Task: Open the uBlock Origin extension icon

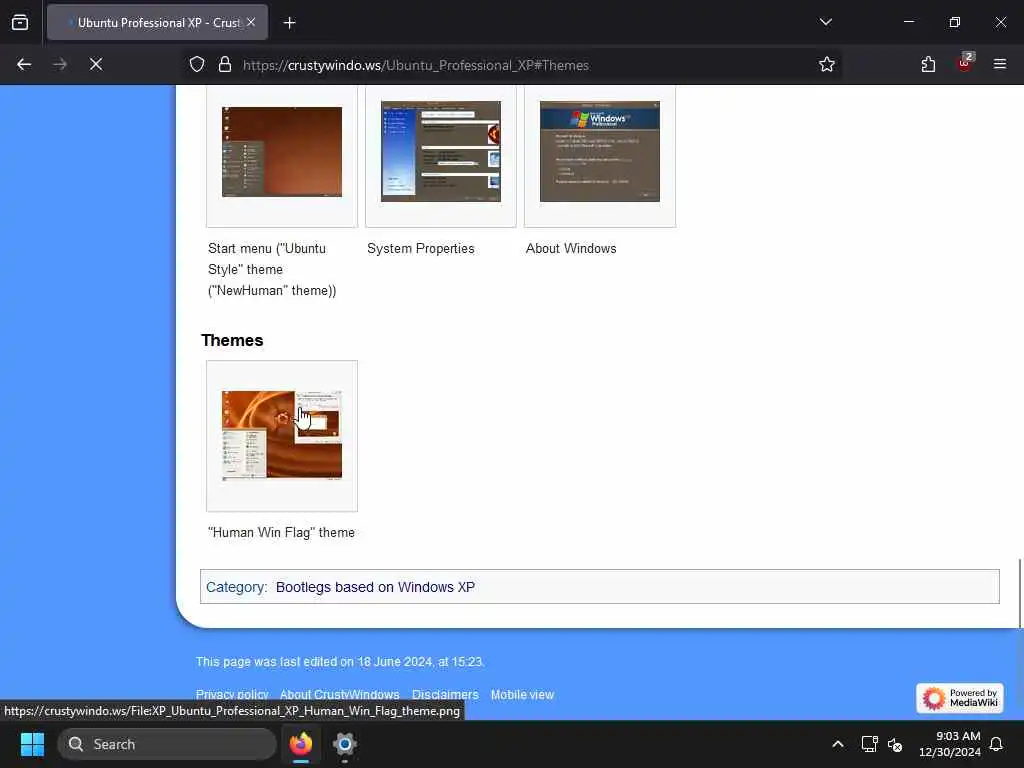Action: (x=965, y=63)
